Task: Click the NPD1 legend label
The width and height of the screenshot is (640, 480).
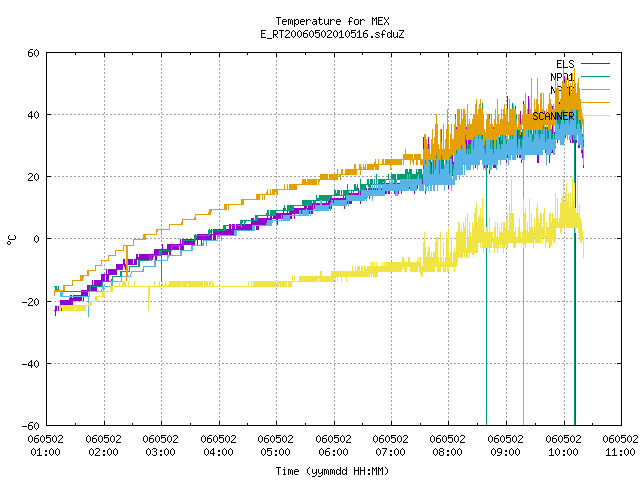Action: 562,77
